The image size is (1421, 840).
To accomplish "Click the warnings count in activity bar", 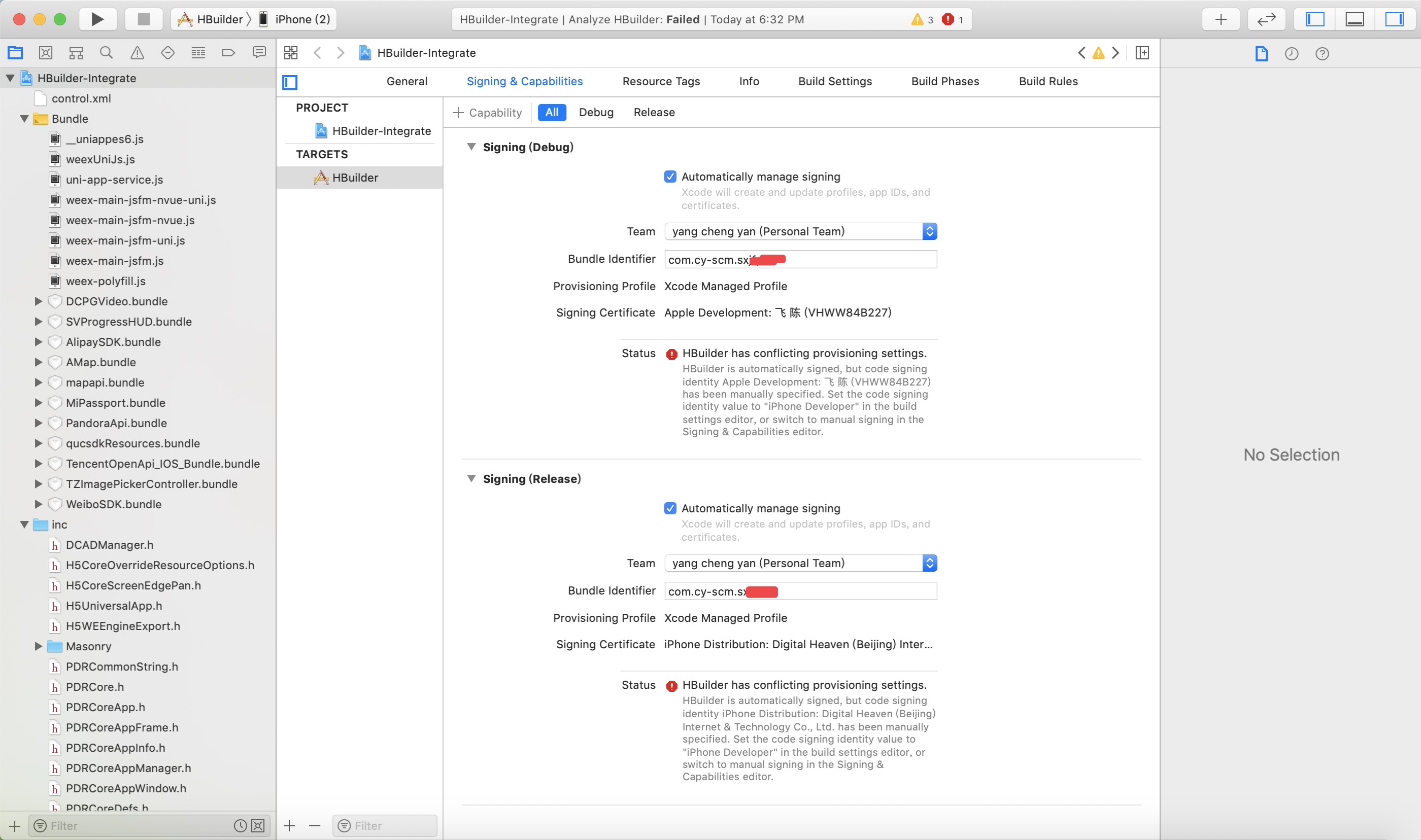I will [x=922, y=20].
